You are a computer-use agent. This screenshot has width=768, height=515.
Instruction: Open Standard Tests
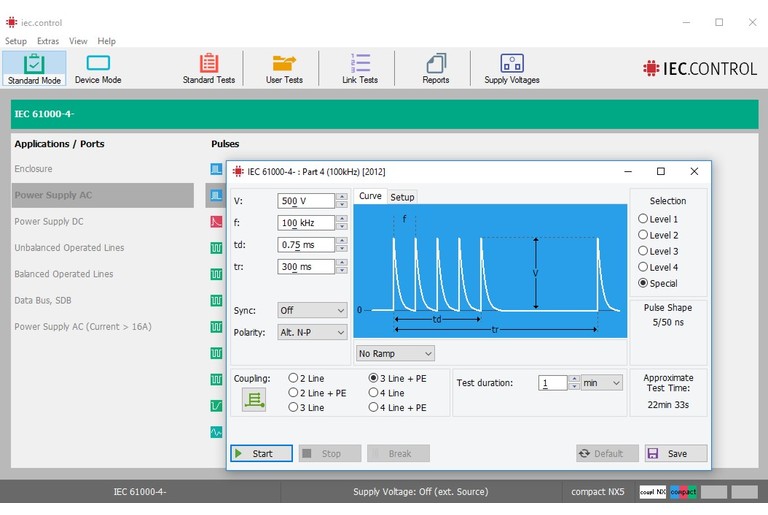coord(208,68)
